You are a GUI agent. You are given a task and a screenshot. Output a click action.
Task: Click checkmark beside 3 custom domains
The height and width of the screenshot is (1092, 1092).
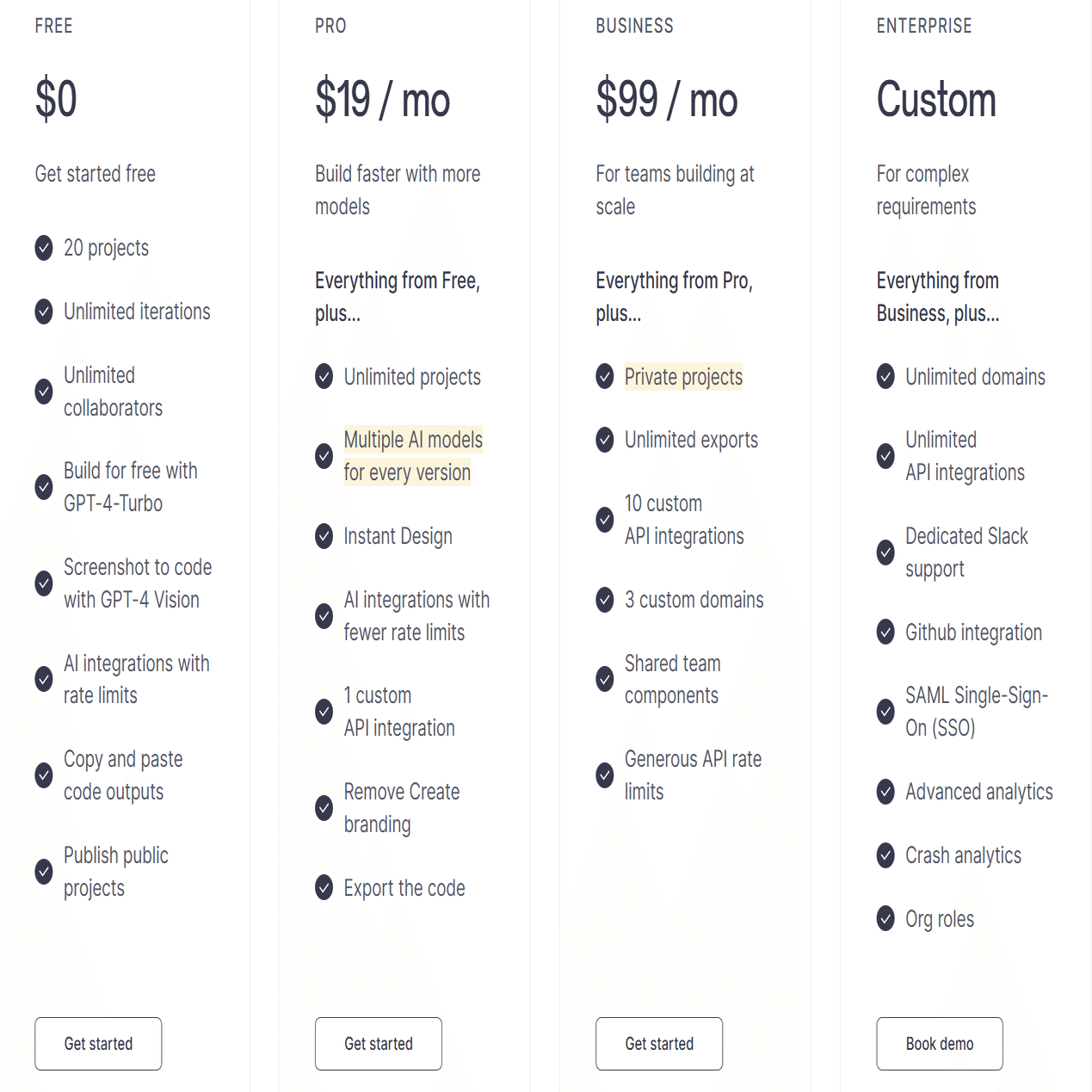tap(605, 600)
